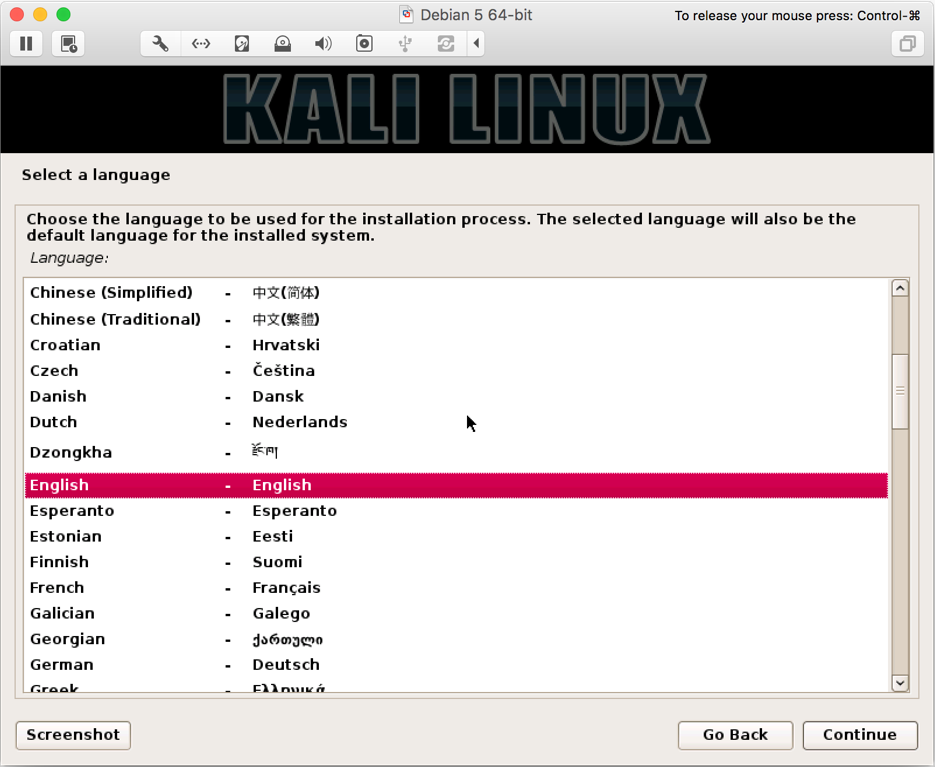The image size is (935, 767).
Task: Select Chinese (Traditional) language
Action: click(456, 320)
